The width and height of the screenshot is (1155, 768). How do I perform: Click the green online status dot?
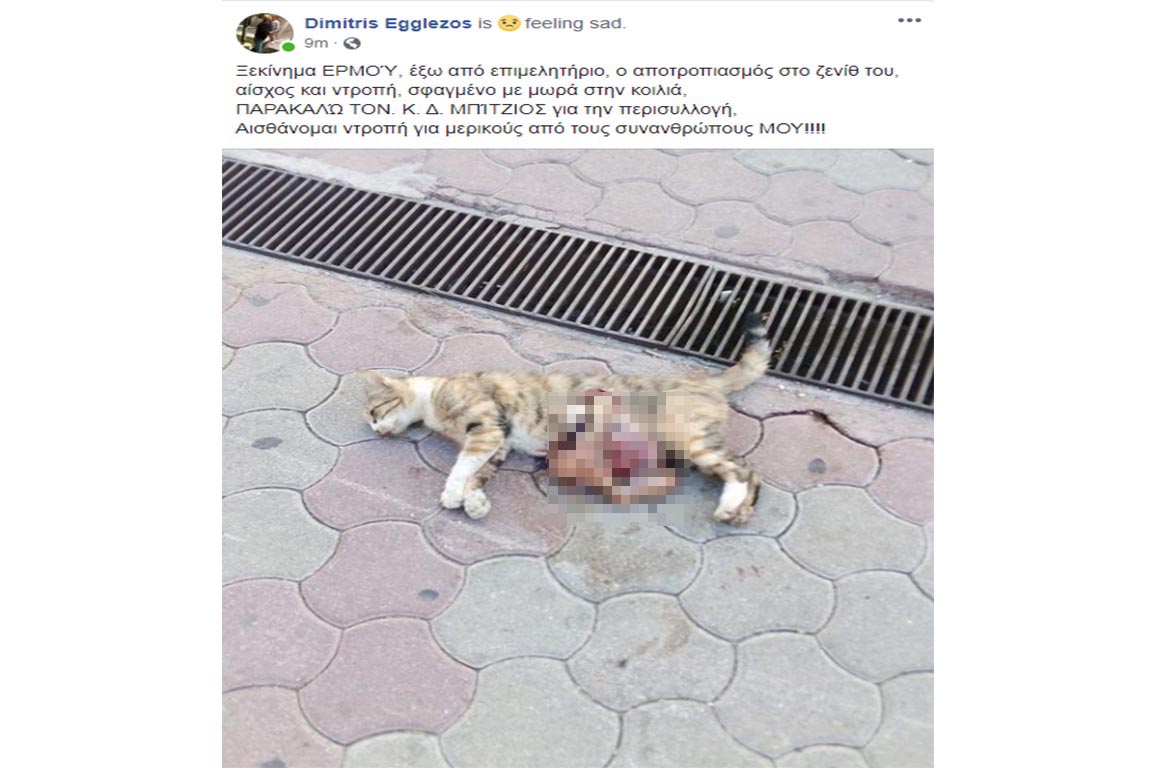coord(289,46)
